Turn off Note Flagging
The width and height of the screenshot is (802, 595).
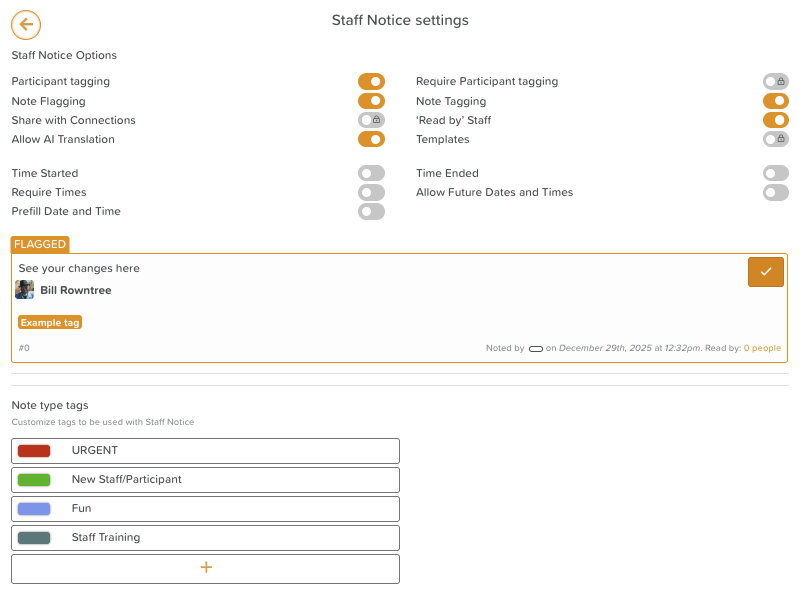[371, 101]
